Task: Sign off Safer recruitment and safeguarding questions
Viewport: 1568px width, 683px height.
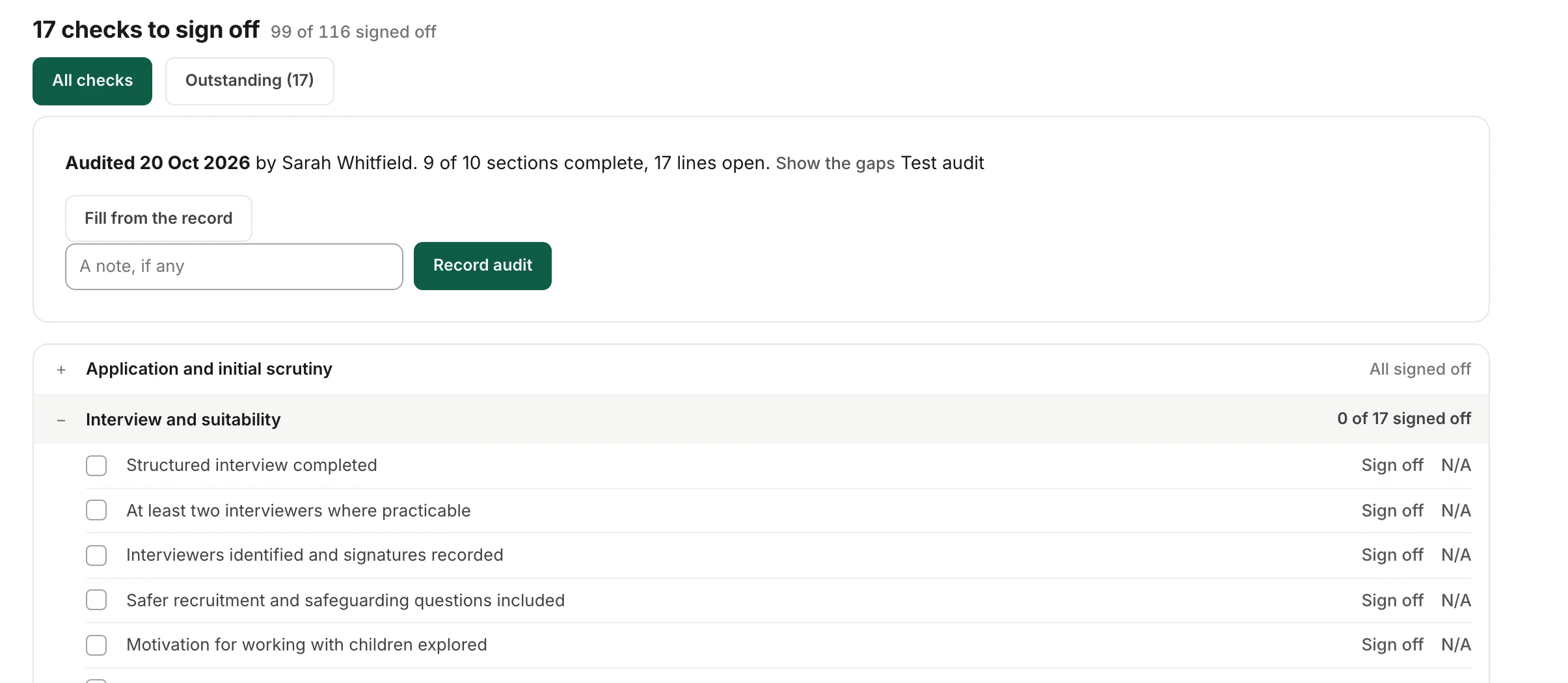Action: [x=1392, y=600]
